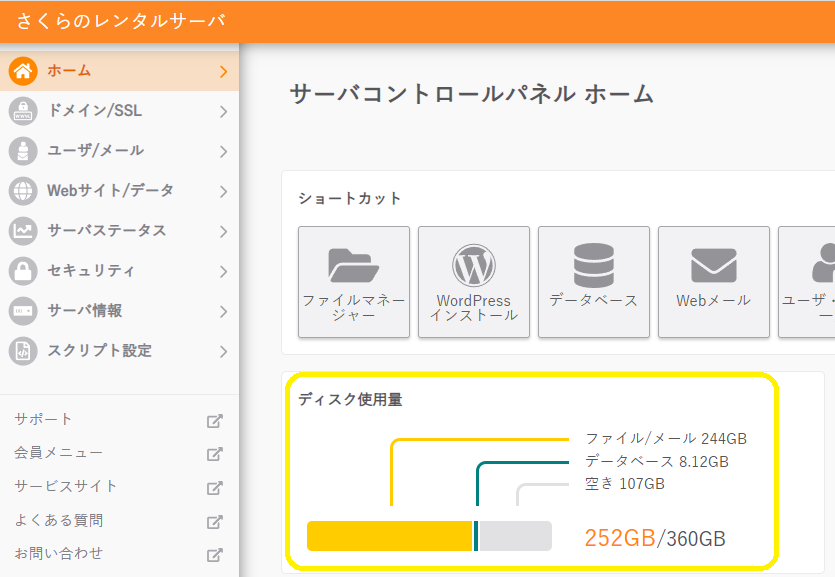The height and width of the screenshot is (577, 835).
Task: Select the ホーム menu label
Action: 69,70
